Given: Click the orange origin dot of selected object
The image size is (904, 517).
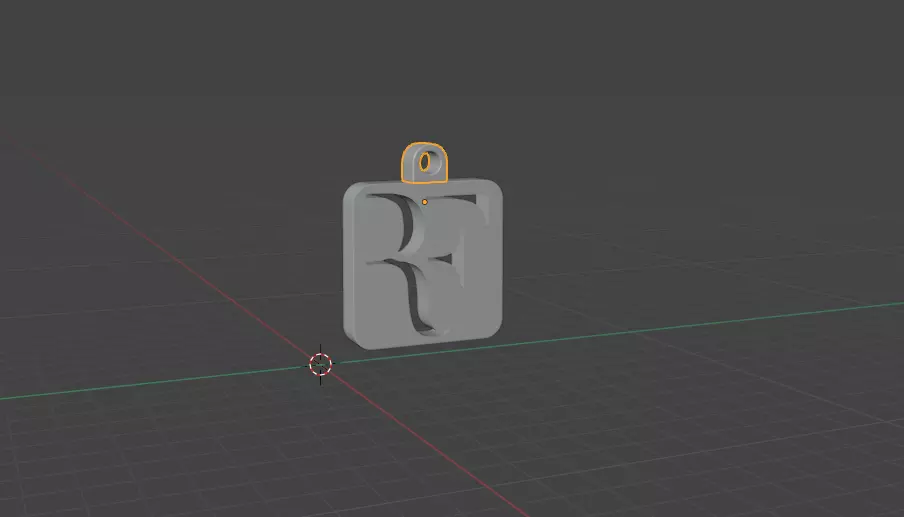Looking at the screenshot, I should click(425, 202).
